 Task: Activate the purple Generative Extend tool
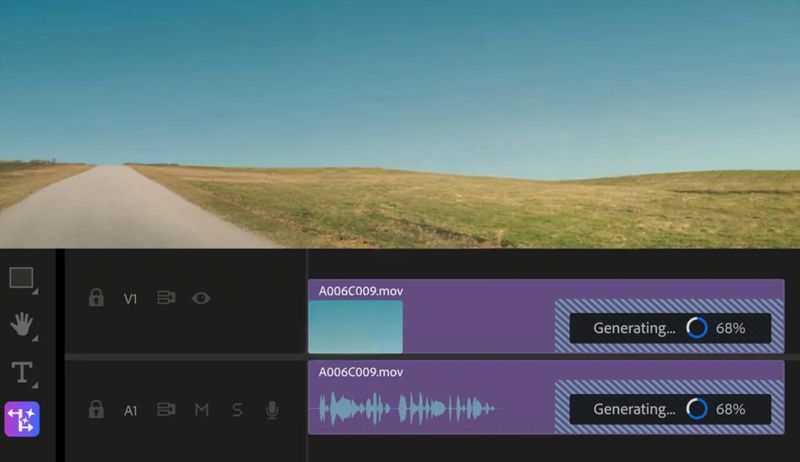(22, 419)
